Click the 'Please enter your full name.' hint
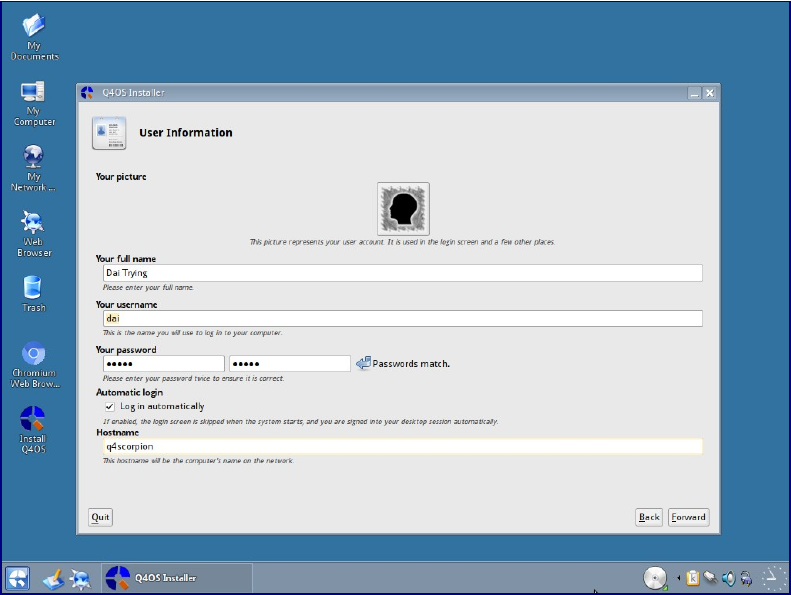Screen dimensions: 791x595 click(148, 287)
